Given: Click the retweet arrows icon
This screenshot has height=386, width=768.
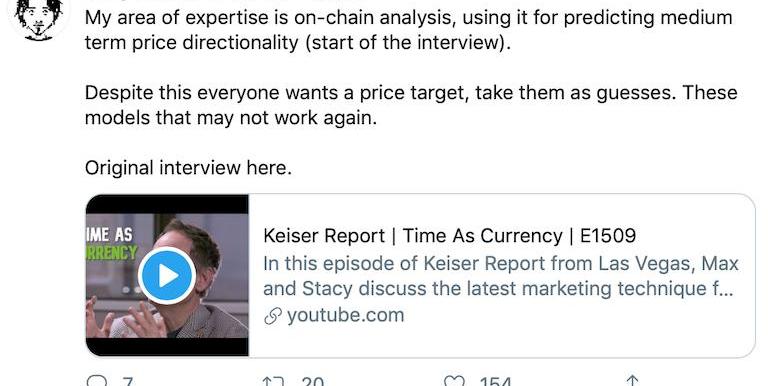Looking at the screenshot, I should 272,381.
